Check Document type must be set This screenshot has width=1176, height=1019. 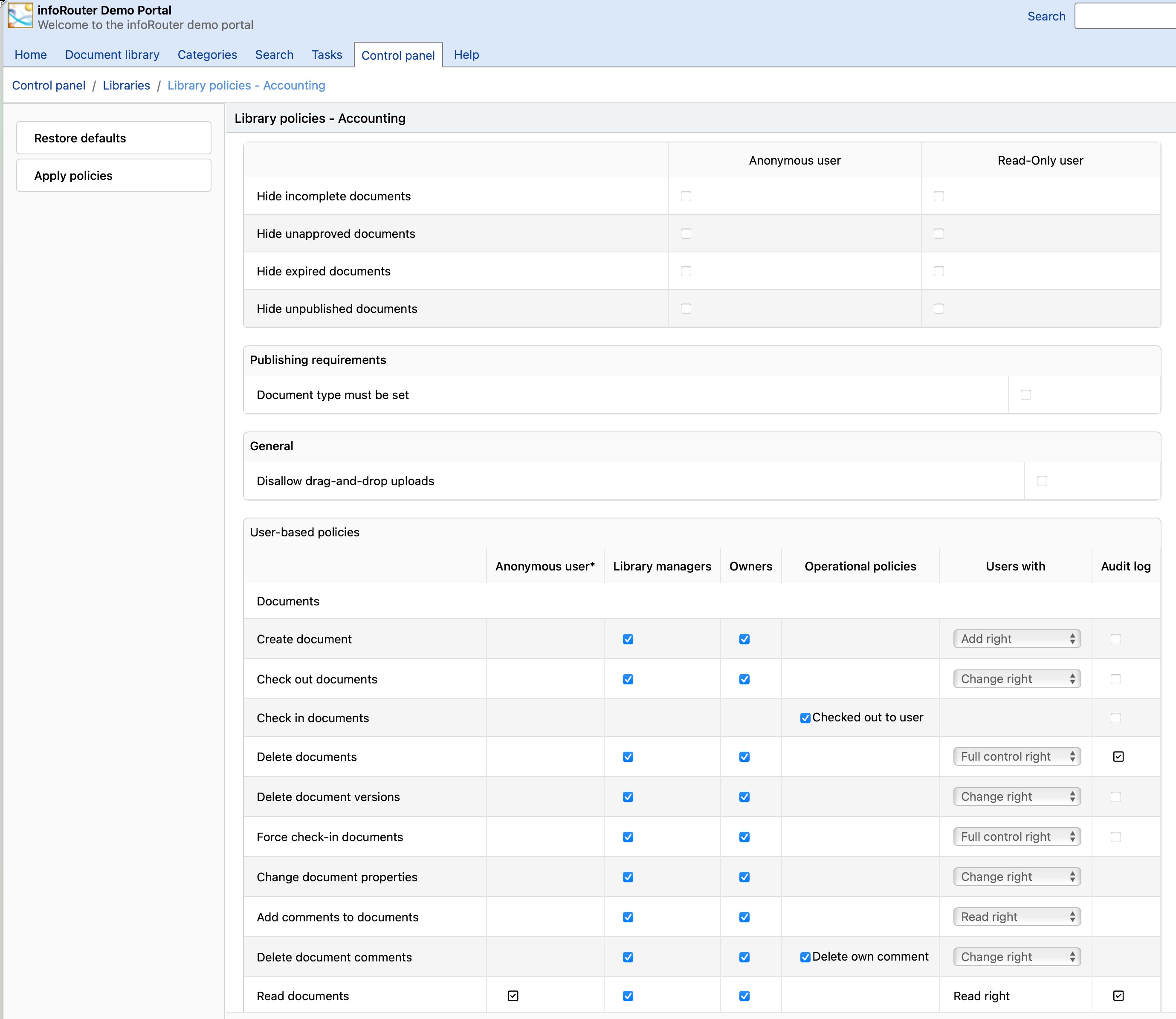(1026, 394)
